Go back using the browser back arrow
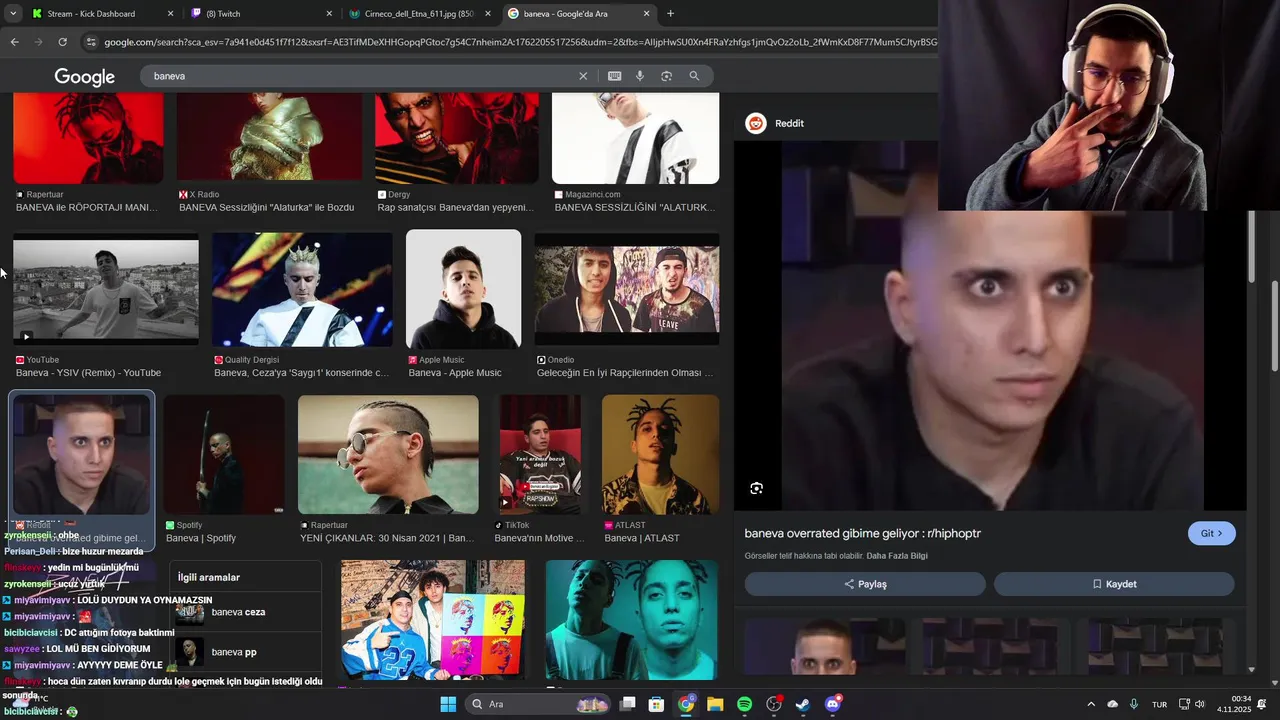 coord(14,42)
